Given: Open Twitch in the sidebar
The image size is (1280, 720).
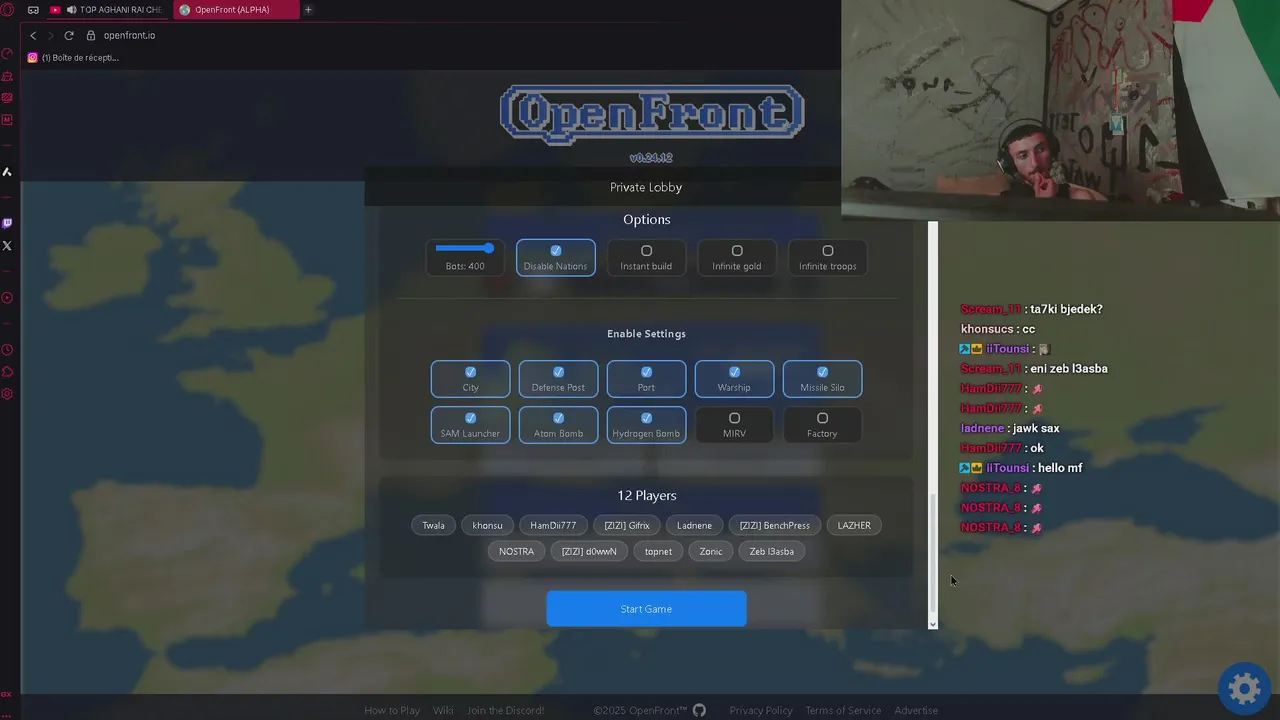Looking at the screenshot, I should coord(7,223).
